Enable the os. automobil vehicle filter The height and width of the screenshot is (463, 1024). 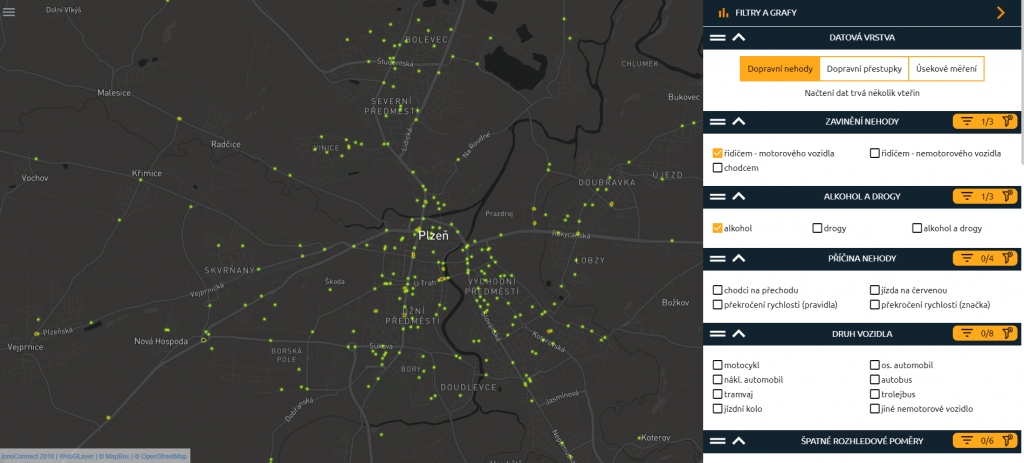tap(874, 365)
